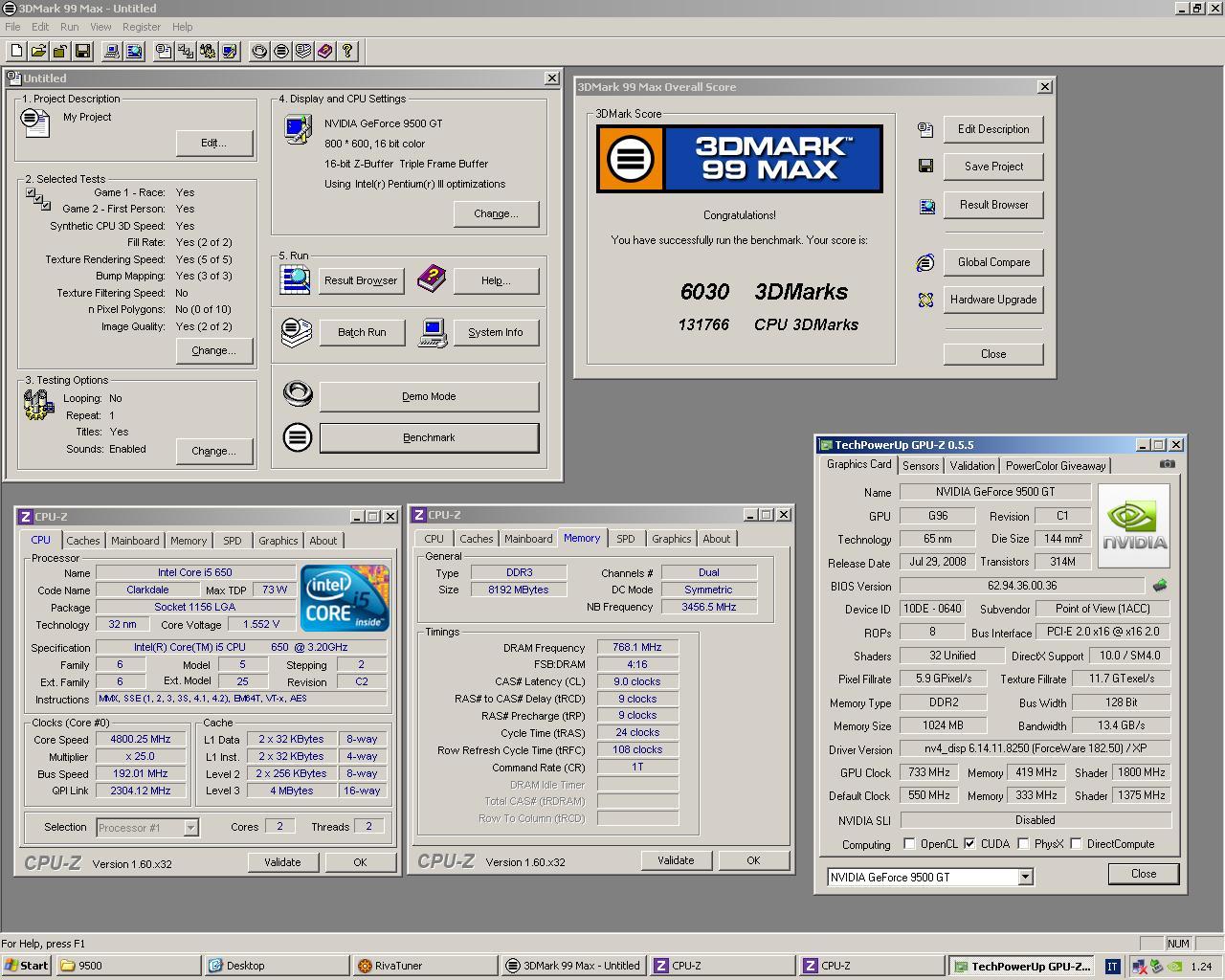
Task: Click the New project toolbar icon
Action: coord(16,51)
